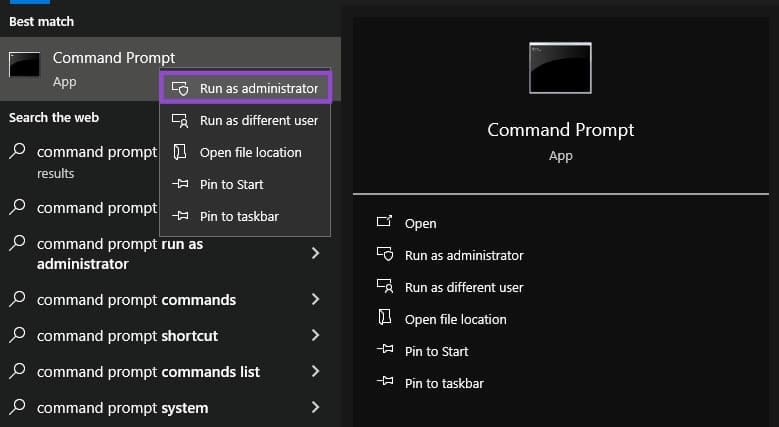Click large Command Prompt thumbnail in details panel

click(x=560, y=68)
